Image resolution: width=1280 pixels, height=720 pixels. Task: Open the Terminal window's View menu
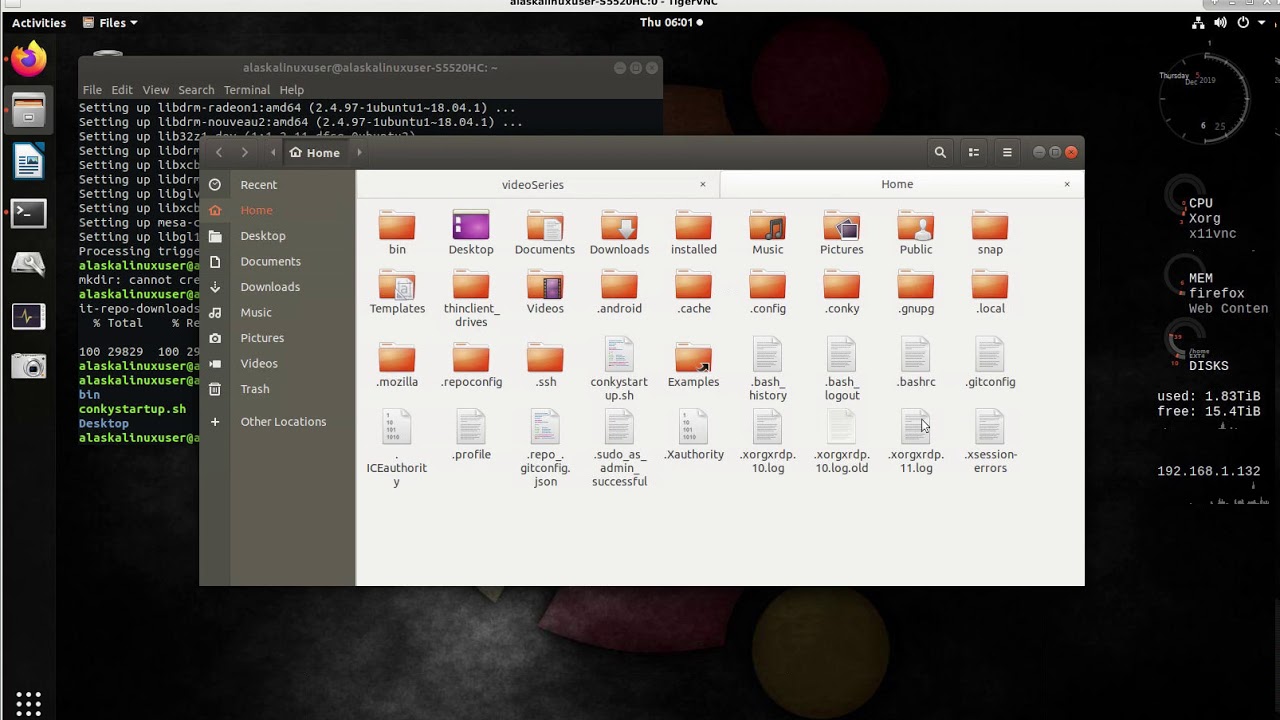(155, 90)
